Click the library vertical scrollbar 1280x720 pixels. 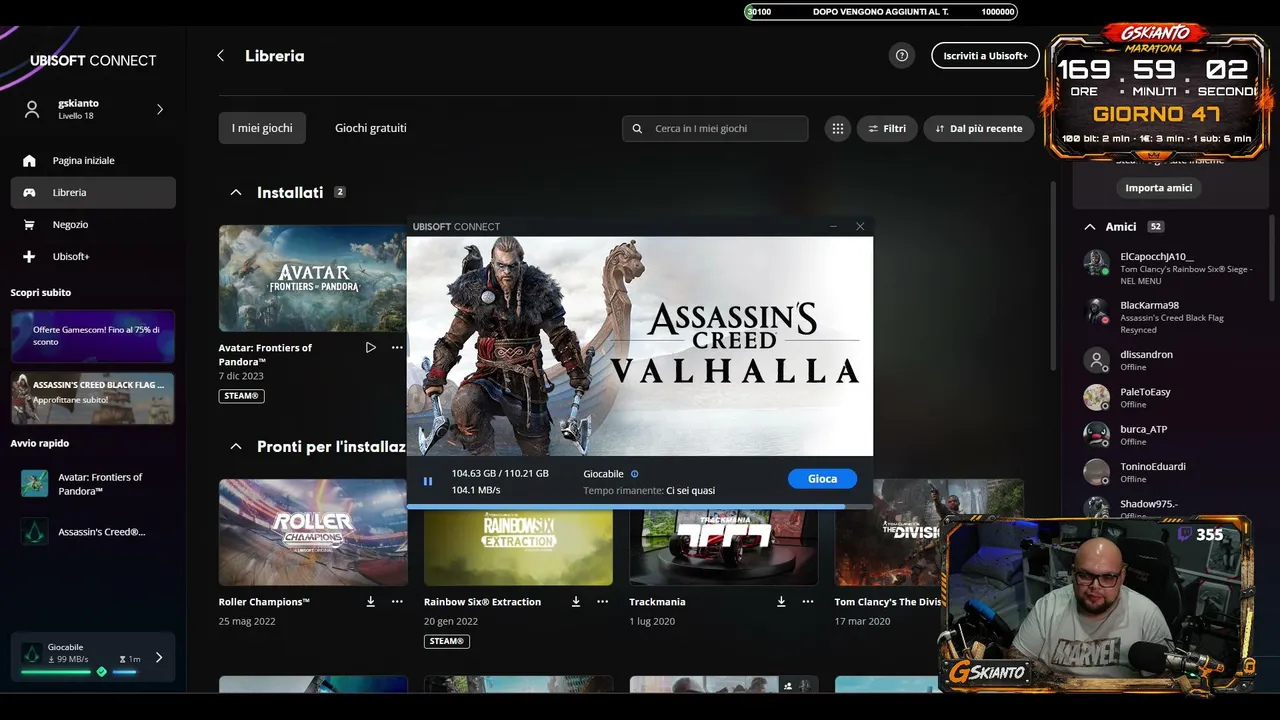1051,275
